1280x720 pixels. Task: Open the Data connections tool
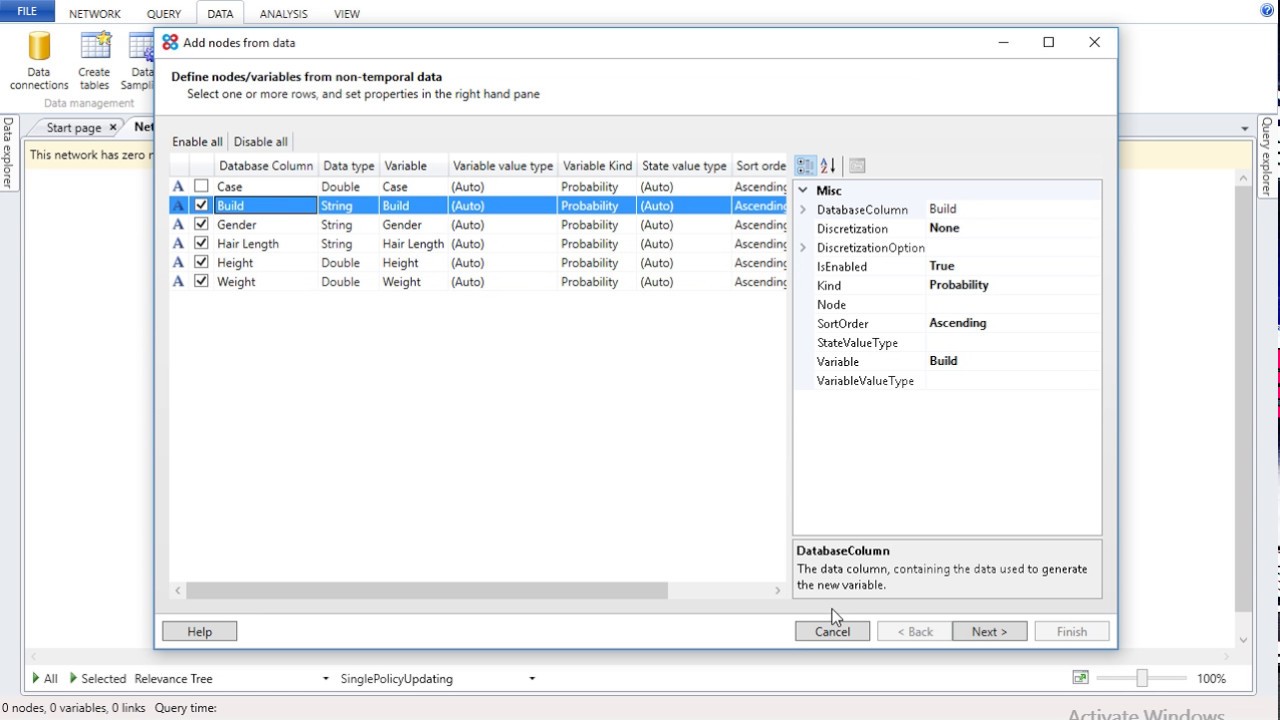pyautogui.click(x=39, y=60)
